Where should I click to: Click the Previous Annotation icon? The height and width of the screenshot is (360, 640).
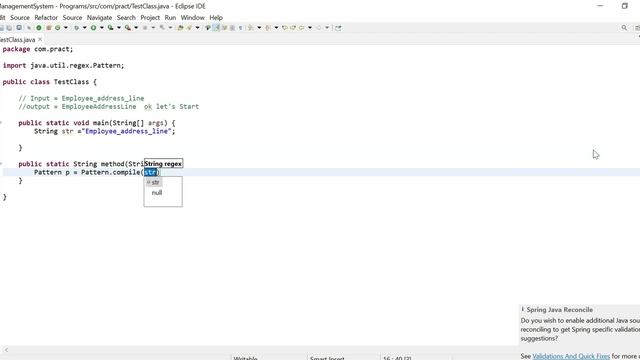[x=268, y=28]
